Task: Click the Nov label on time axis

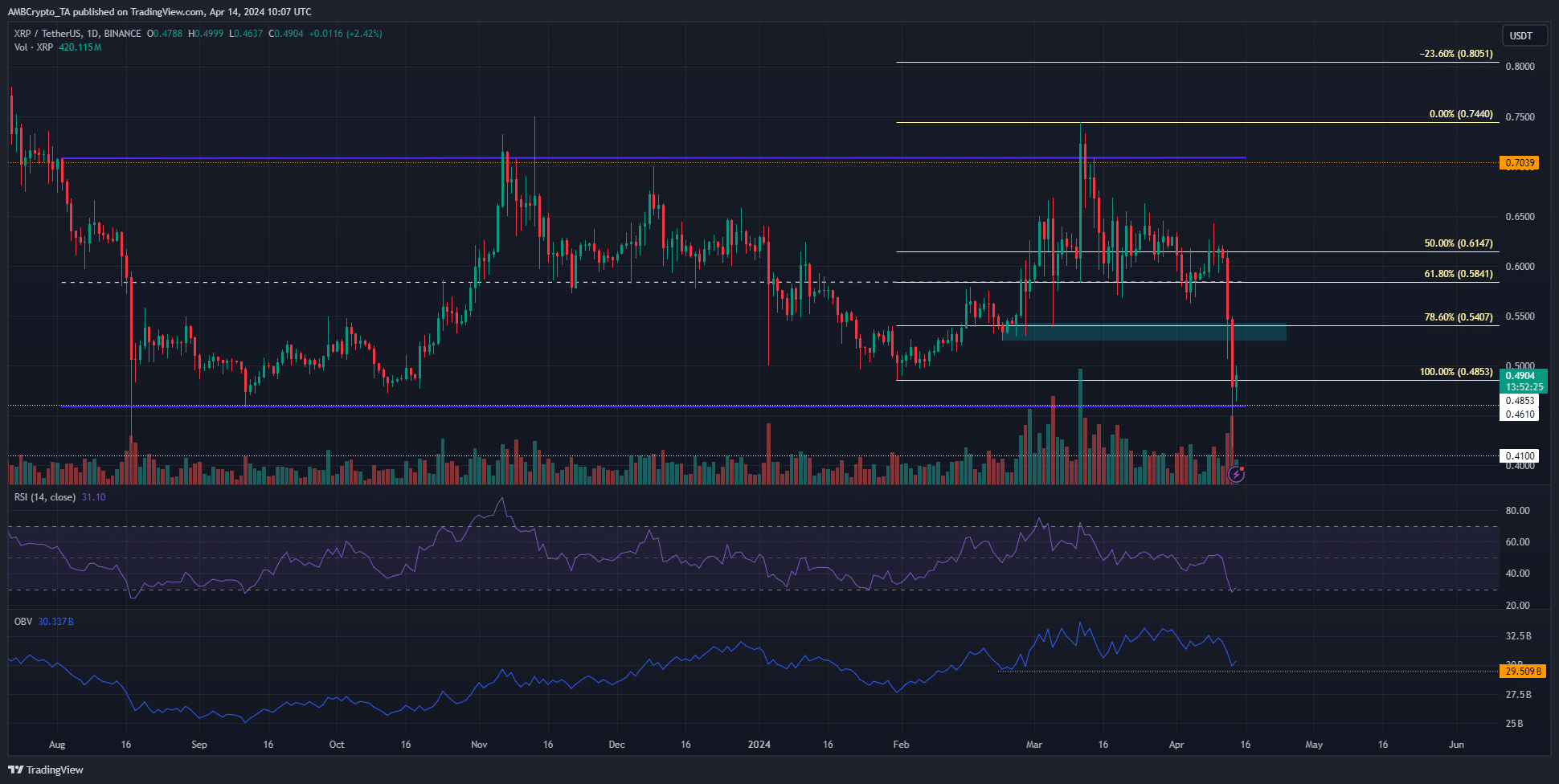Action: point(479,745)
